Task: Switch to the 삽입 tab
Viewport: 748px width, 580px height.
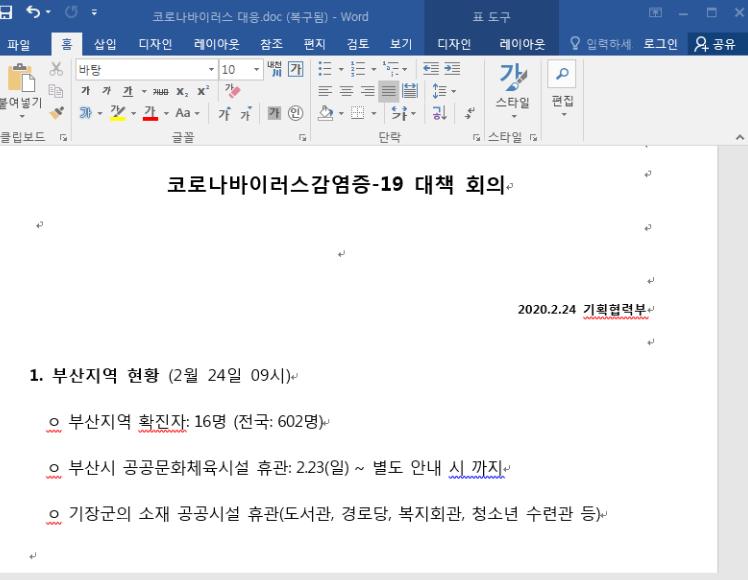Action: point(105,44)
